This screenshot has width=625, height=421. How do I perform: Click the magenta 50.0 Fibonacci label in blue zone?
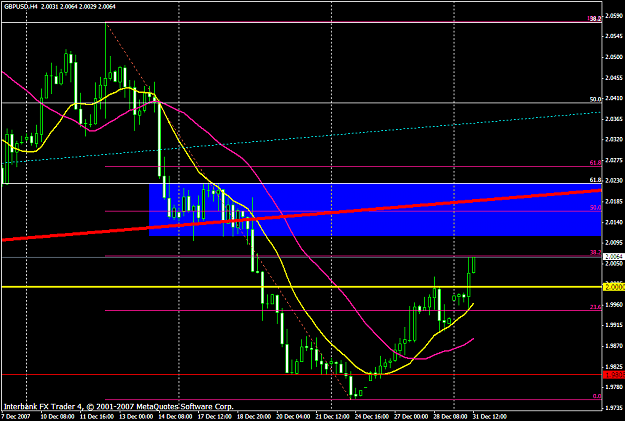click(596, 208)
